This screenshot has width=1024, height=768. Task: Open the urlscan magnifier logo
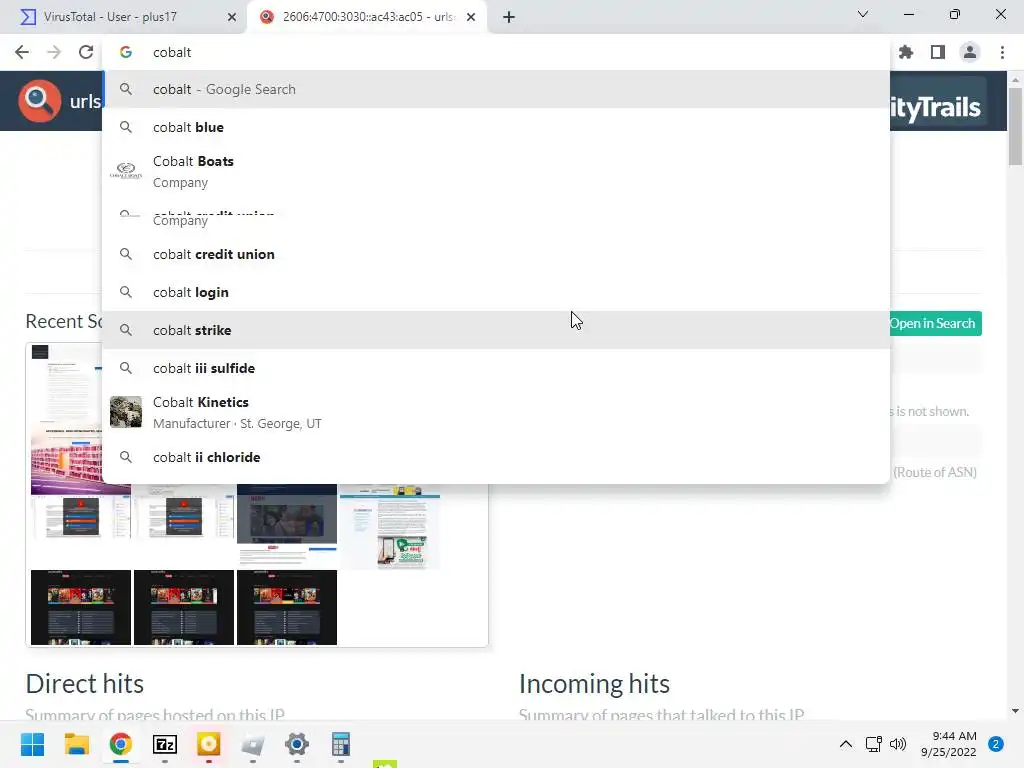39,101
